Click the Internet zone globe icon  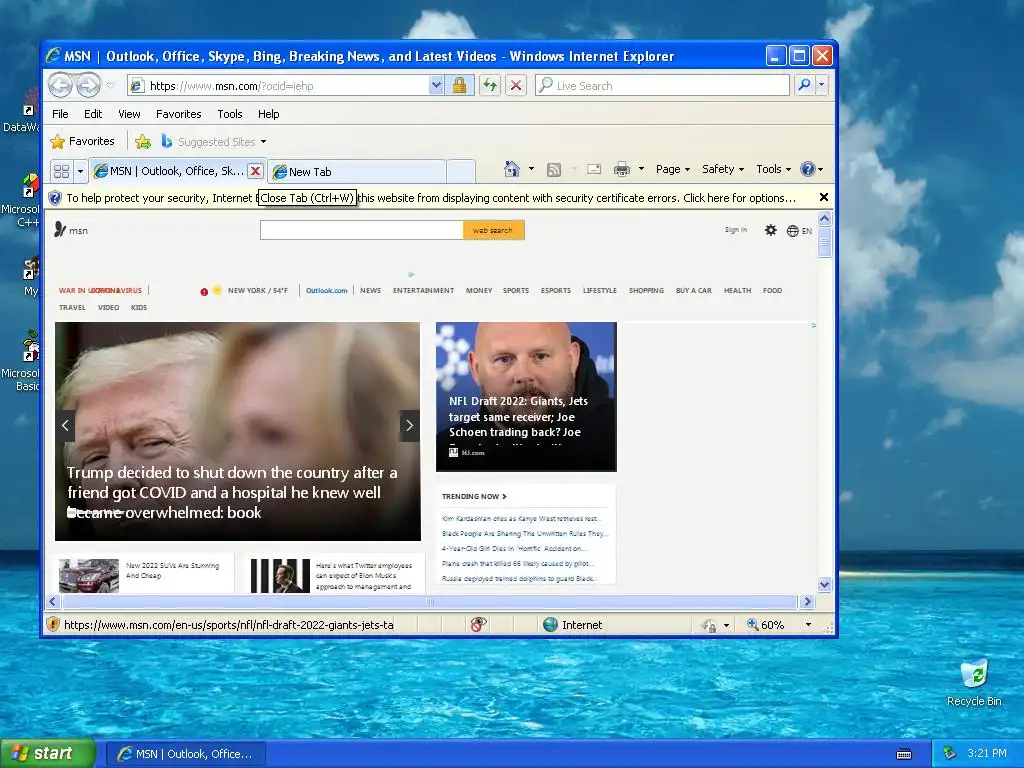(x=550, y=624)
